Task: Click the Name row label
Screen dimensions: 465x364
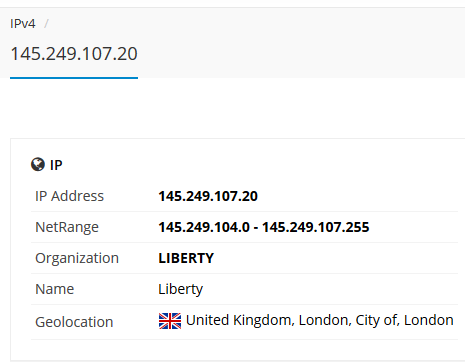Action: (55, 289)
